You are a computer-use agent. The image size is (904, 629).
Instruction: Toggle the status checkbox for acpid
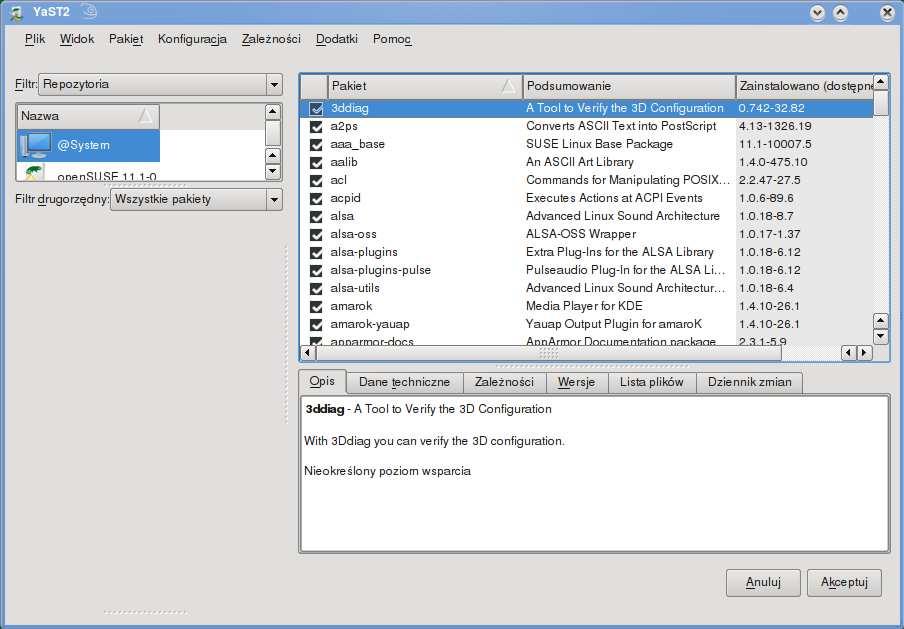click(316, 198)
